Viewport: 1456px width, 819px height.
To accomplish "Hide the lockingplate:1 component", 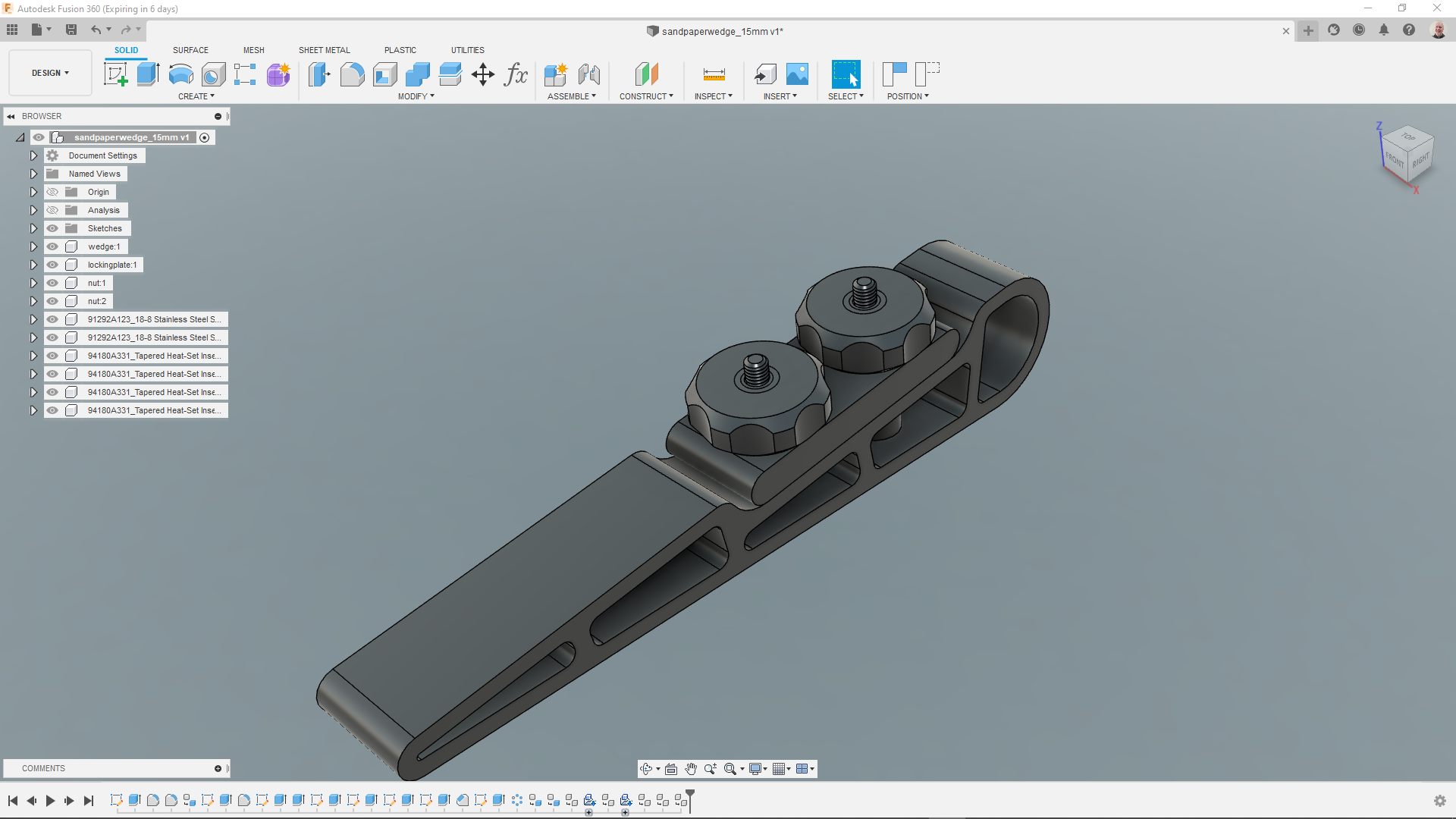I will pyautogui.click(x=52, y=265).
